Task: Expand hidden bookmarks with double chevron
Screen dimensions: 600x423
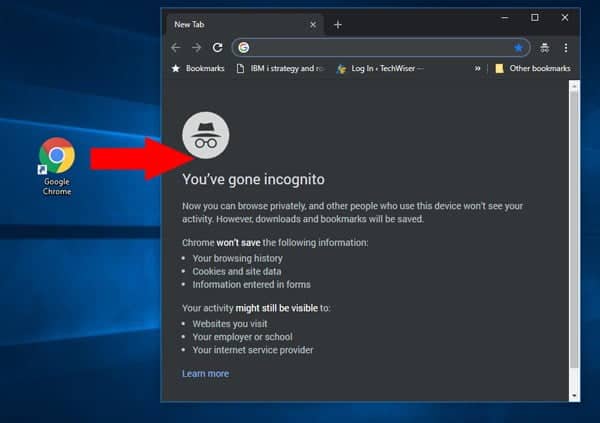Action: (477, 69)
